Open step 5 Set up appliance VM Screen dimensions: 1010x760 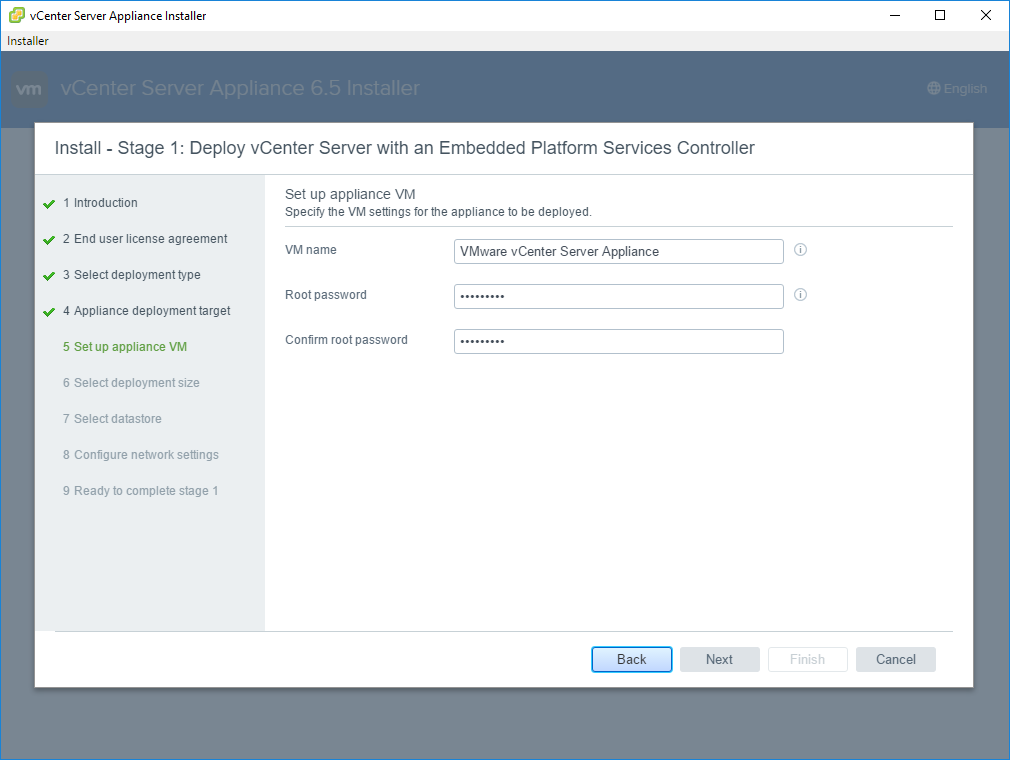pos(125,347)
